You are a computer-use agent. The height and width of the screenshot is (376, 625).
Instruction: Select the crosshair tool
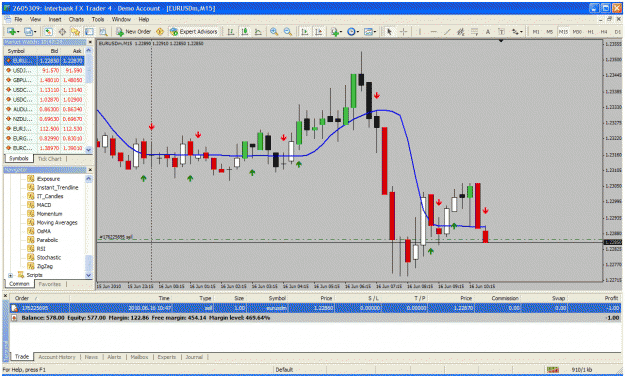(403, 31)
